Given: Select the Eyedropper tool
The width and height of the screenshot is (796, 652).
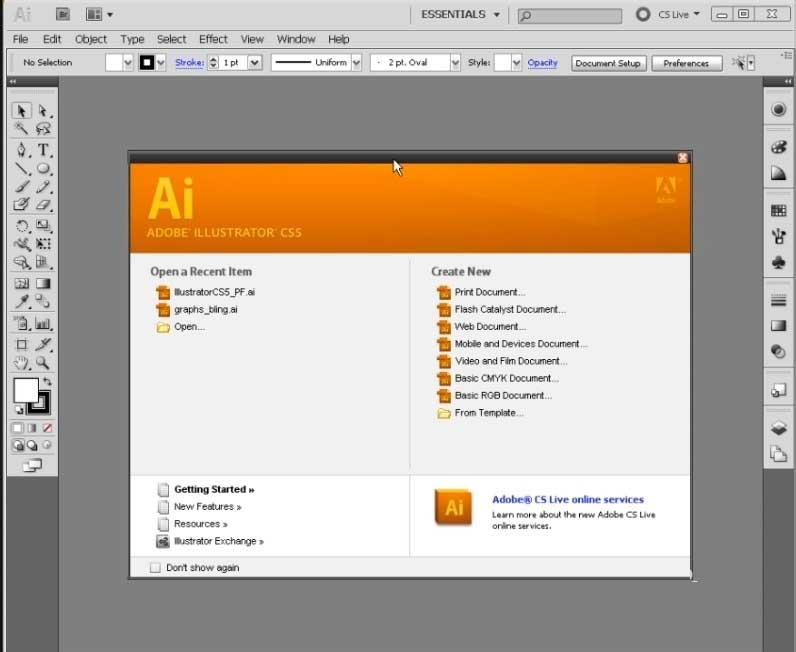Looking at the screenshot, I should [x=21, y=302].
